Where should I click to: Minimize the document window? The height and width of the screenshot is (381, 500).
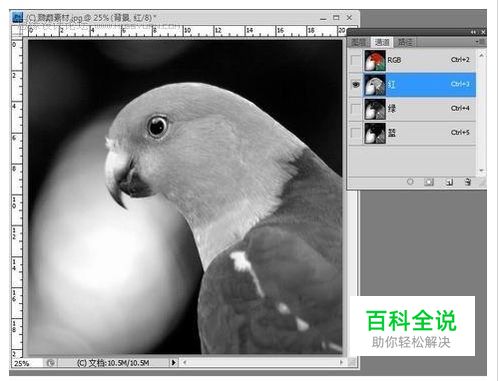click(323, 18)
